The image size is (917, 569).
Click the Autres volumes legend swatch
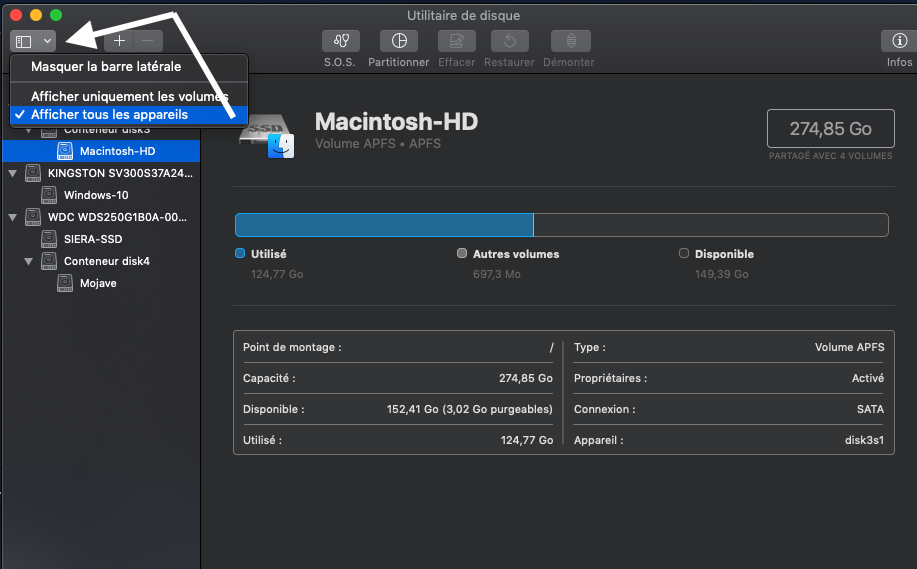point(462,253)
